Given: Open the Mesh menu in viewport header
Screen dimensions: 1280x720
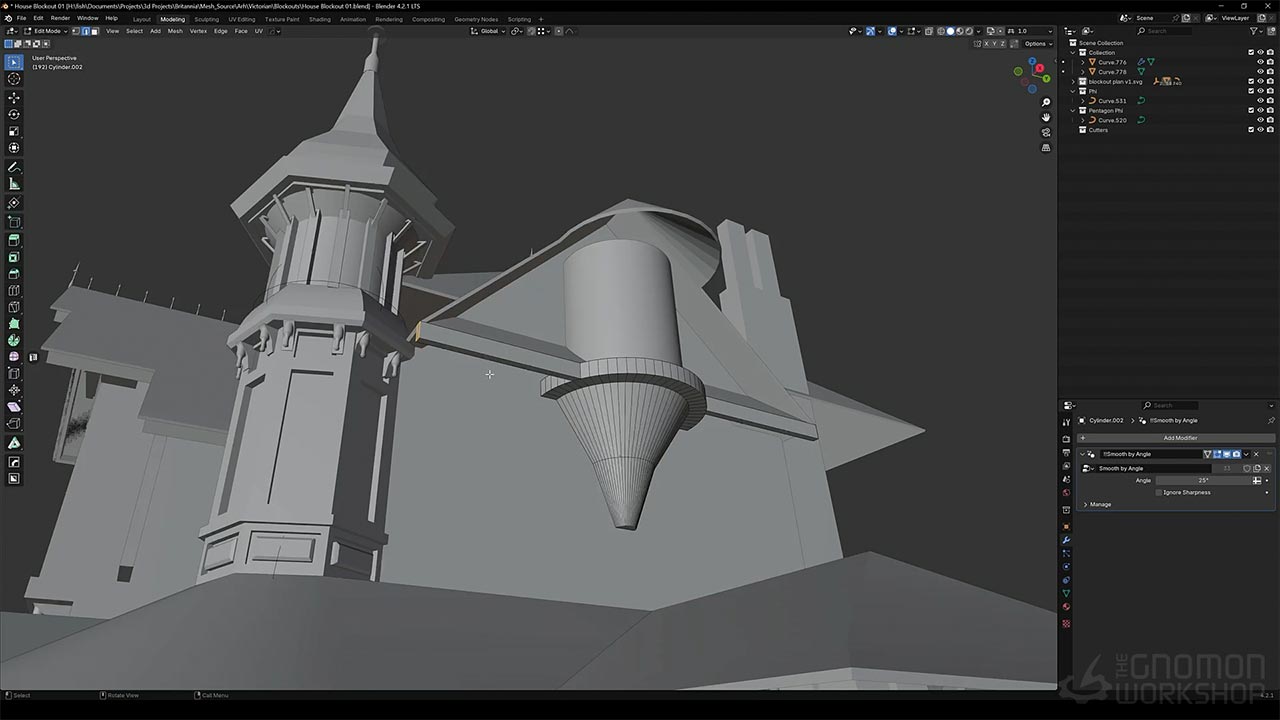Looking at the screenshot, I should [175, 31].
